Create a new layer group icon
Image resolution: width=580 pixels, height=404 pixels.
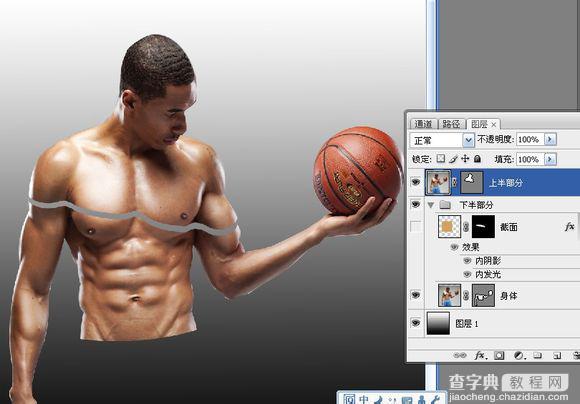pyautogui.click(x=537, y=356)
